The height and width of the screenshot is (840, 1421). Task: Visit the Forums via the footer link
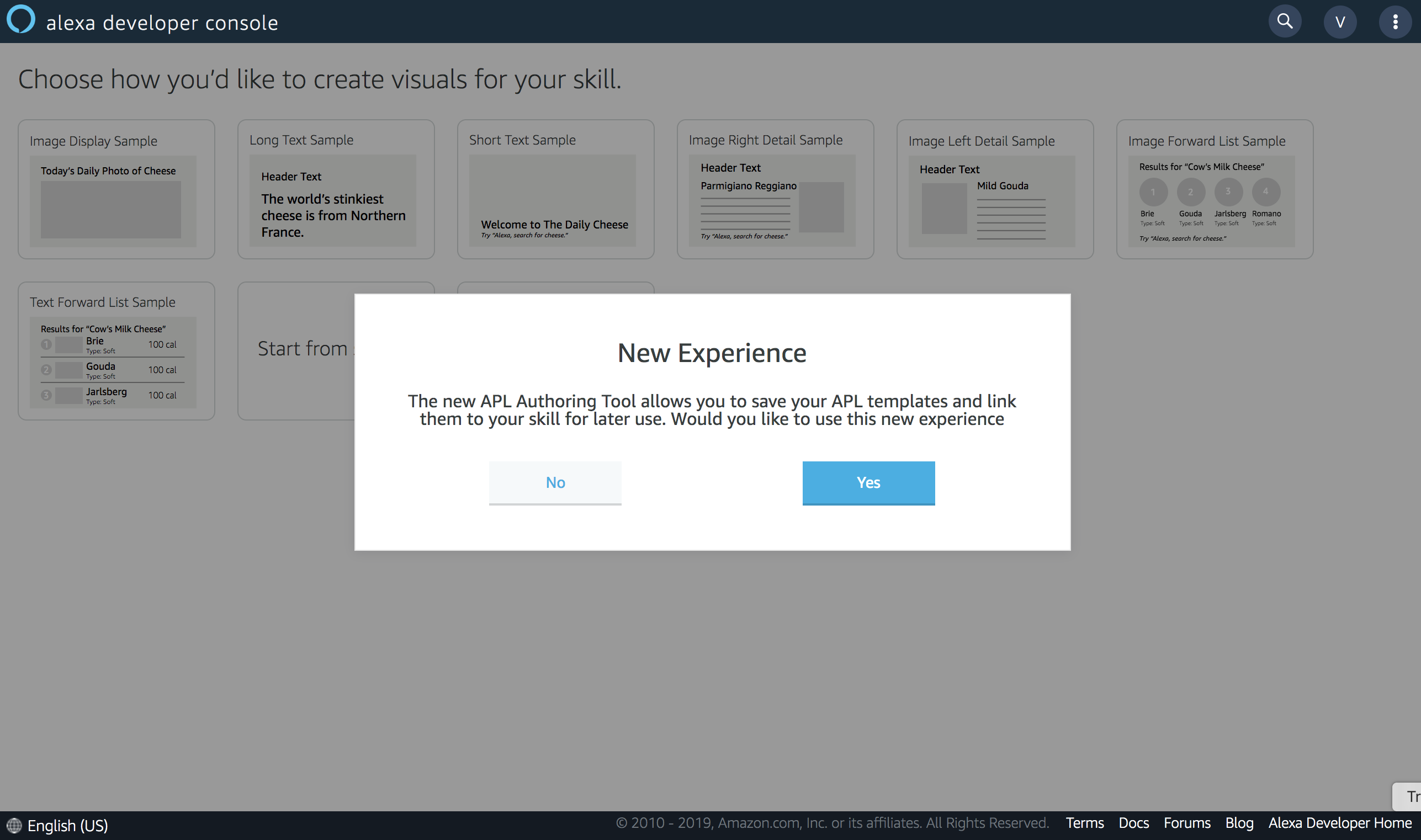click(1186, 822)
